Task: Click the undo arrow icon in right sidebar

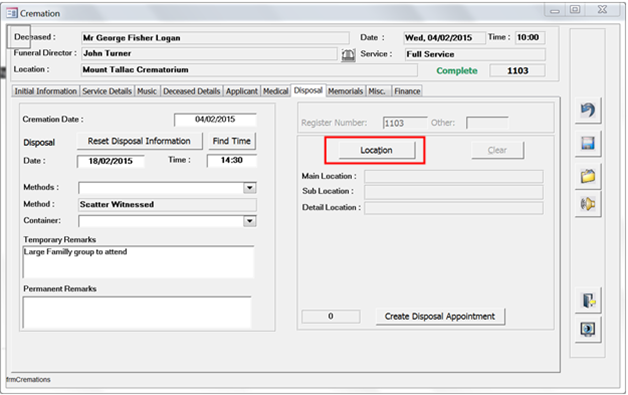Action: pos(588,110)
